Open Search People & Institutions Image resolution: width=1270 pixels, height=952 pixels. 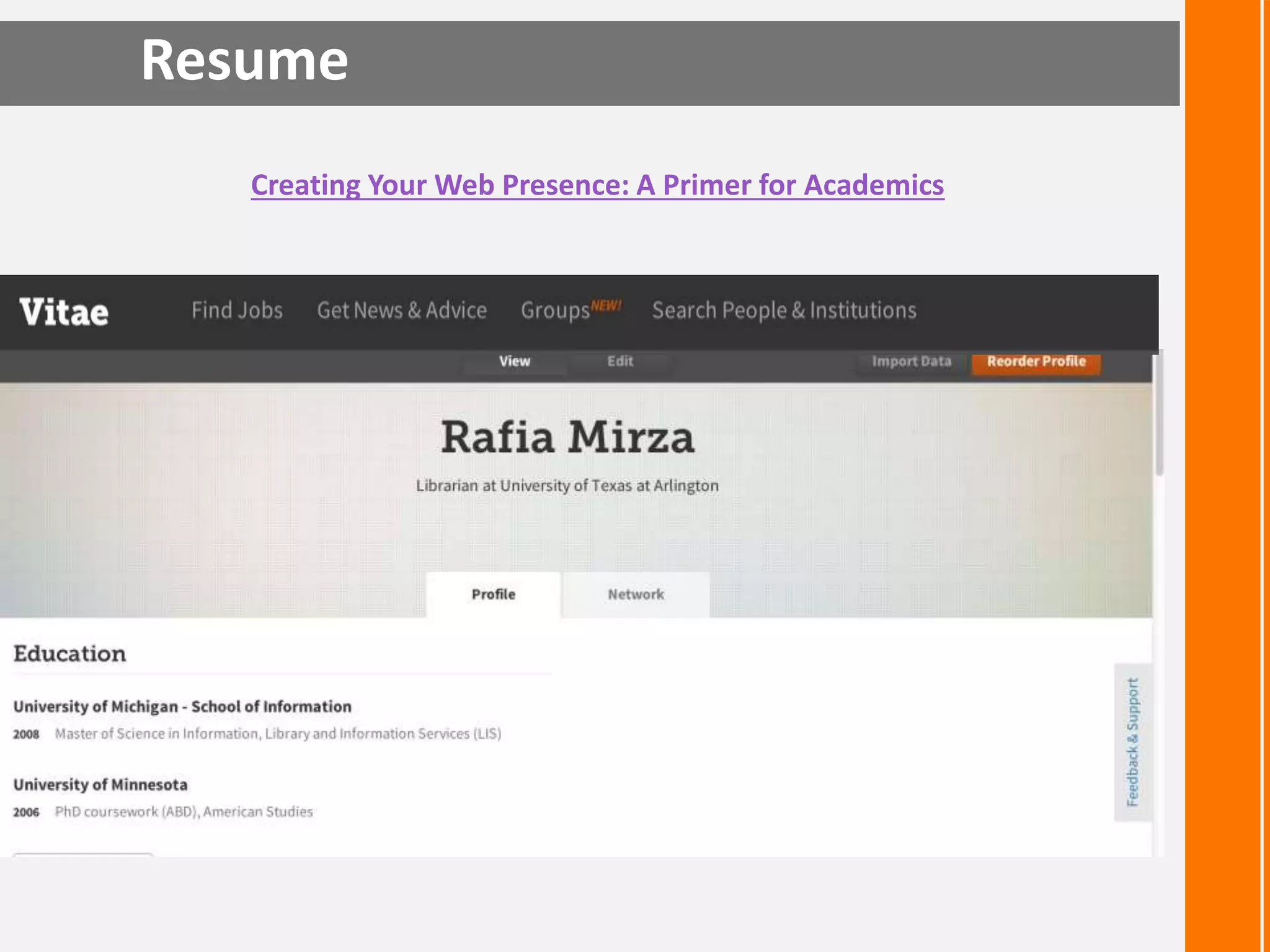(x=784, y=310)
